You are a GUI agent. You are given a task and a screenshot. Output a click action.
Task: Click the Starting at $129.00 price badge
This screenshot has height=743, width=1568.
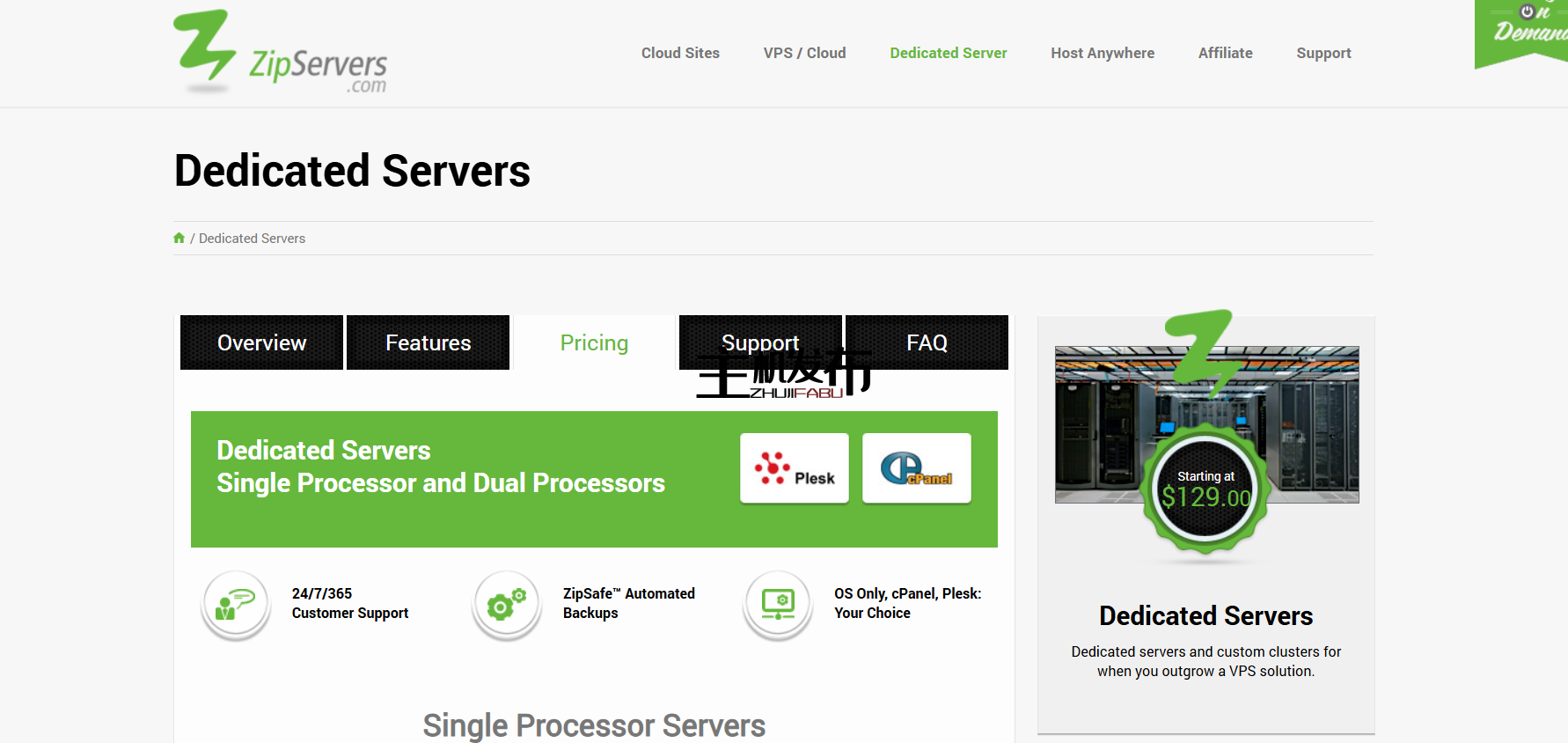click(1205, 489)
